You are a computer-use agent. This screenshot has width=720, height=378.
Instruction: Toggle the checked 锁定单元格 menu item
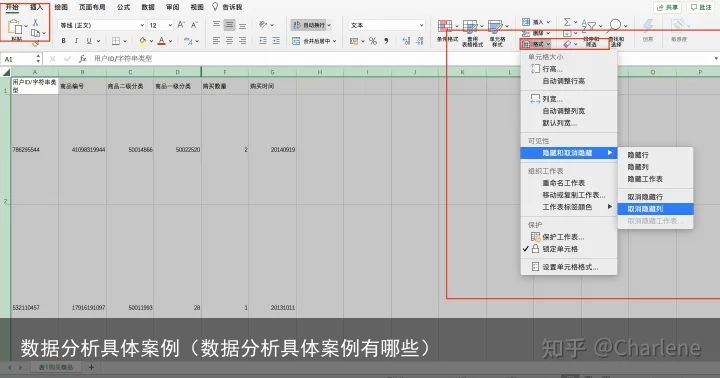click(x=568, y=249)
